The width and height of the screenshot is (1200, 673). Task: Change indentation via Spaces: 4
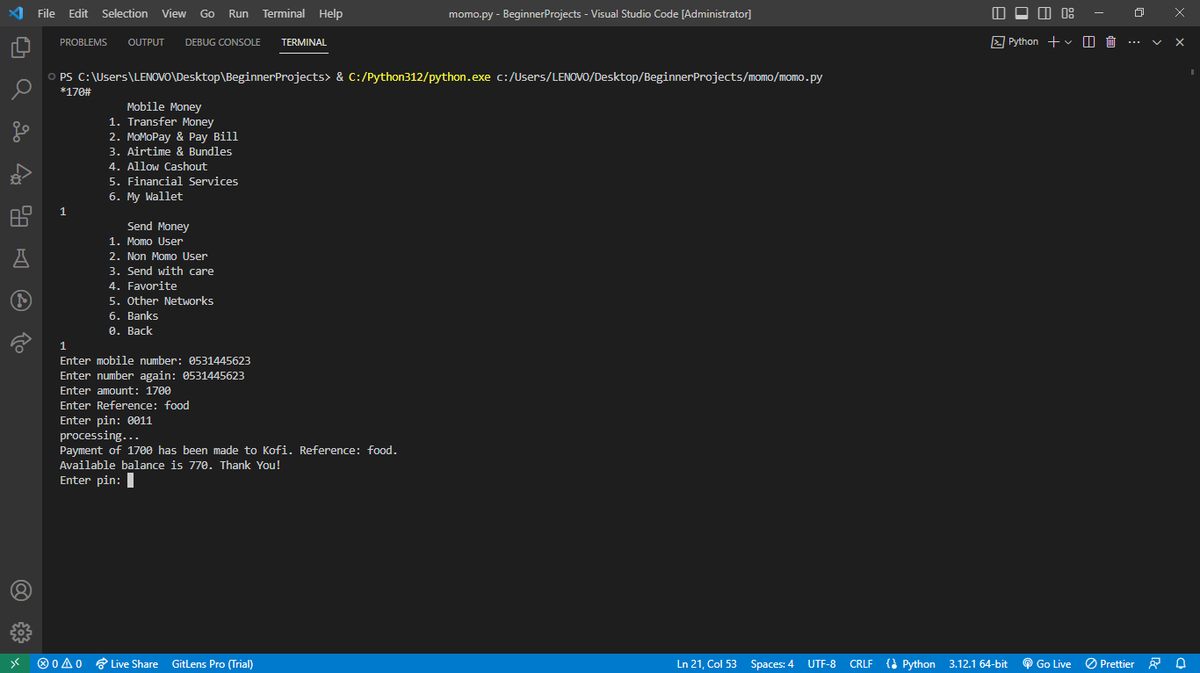772,663
